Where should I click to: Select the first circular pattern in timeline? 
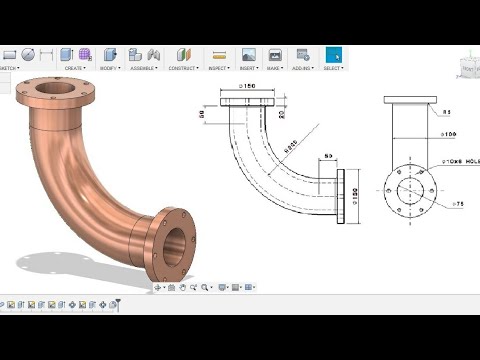(72, 304)
